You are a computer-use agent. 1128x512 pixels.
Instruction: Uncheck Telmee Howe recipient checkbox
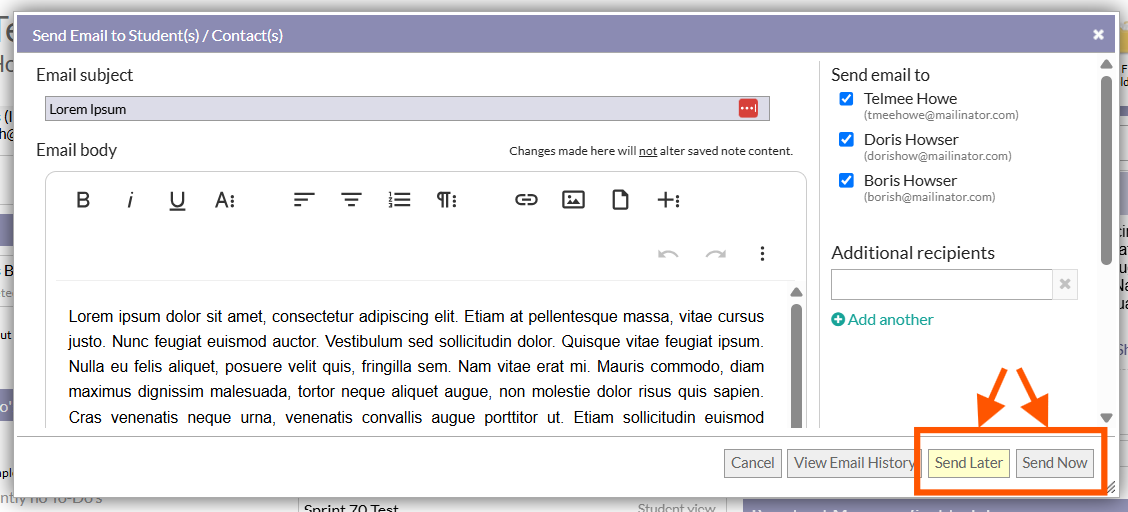point(846,99)
